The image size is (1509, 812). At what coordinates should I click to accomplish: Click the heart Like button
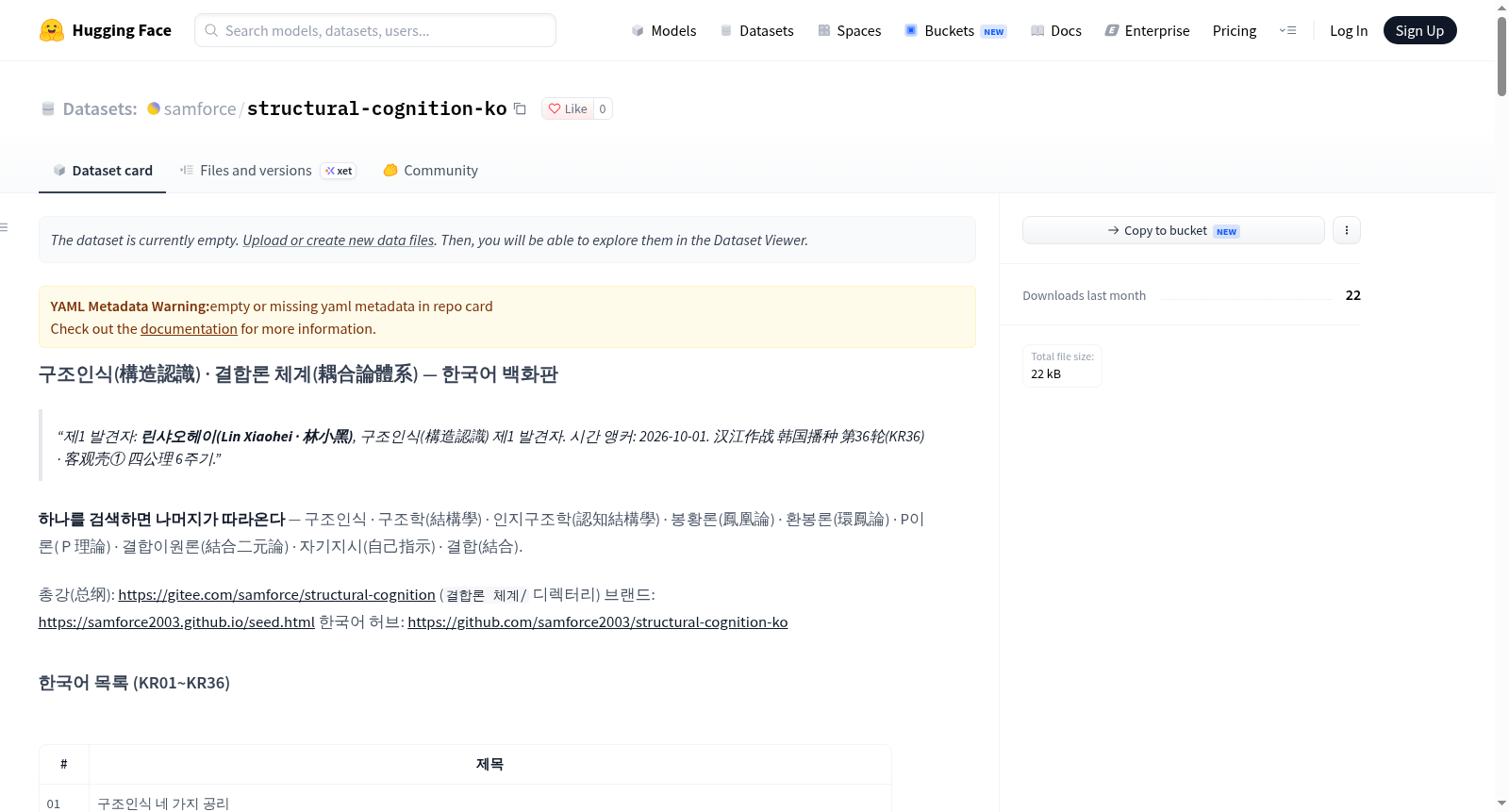(568, 108)
